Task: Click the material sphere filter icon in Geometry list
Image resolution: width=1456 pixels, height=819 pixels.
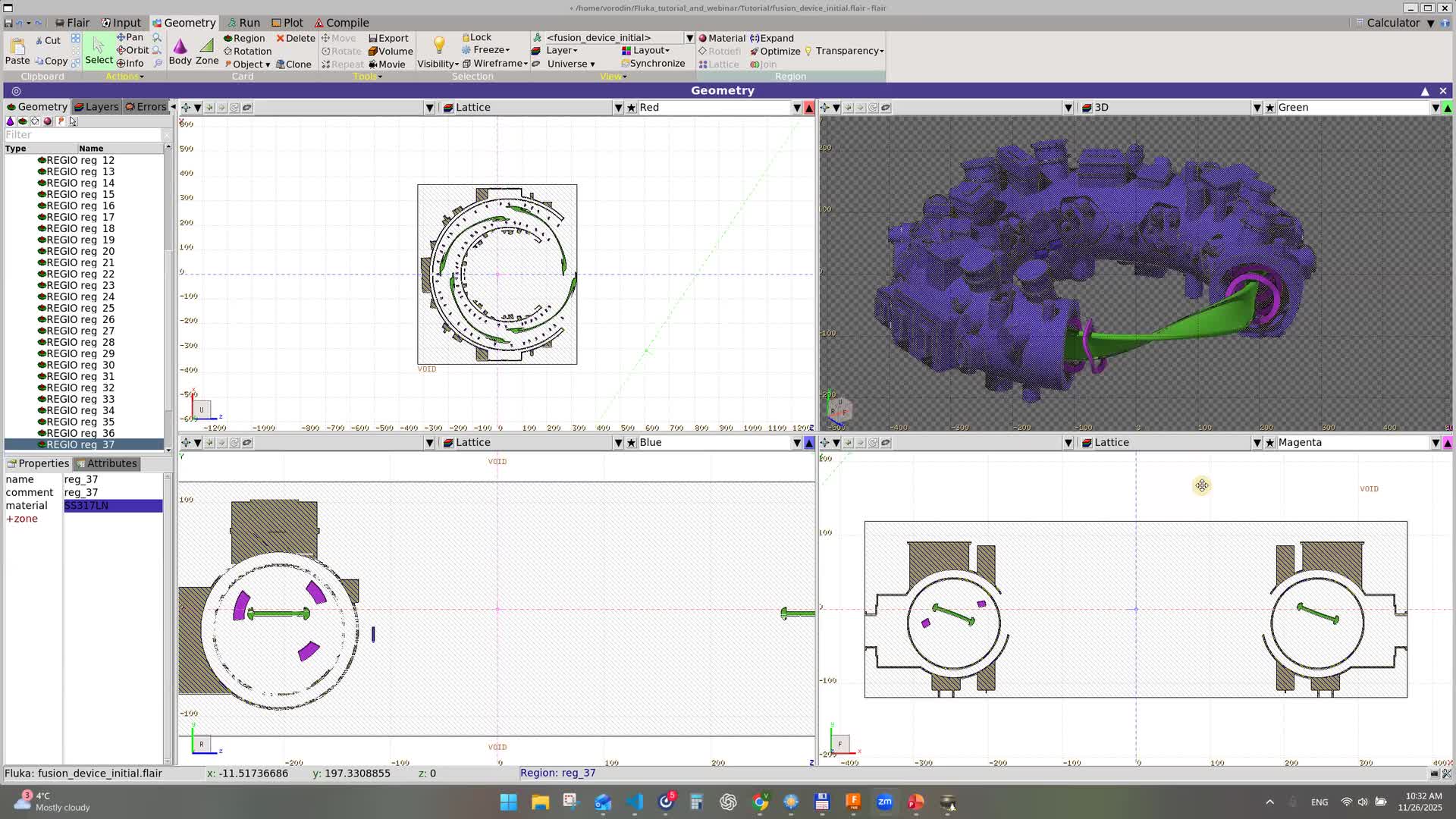Action: click(x=48, y=121)
